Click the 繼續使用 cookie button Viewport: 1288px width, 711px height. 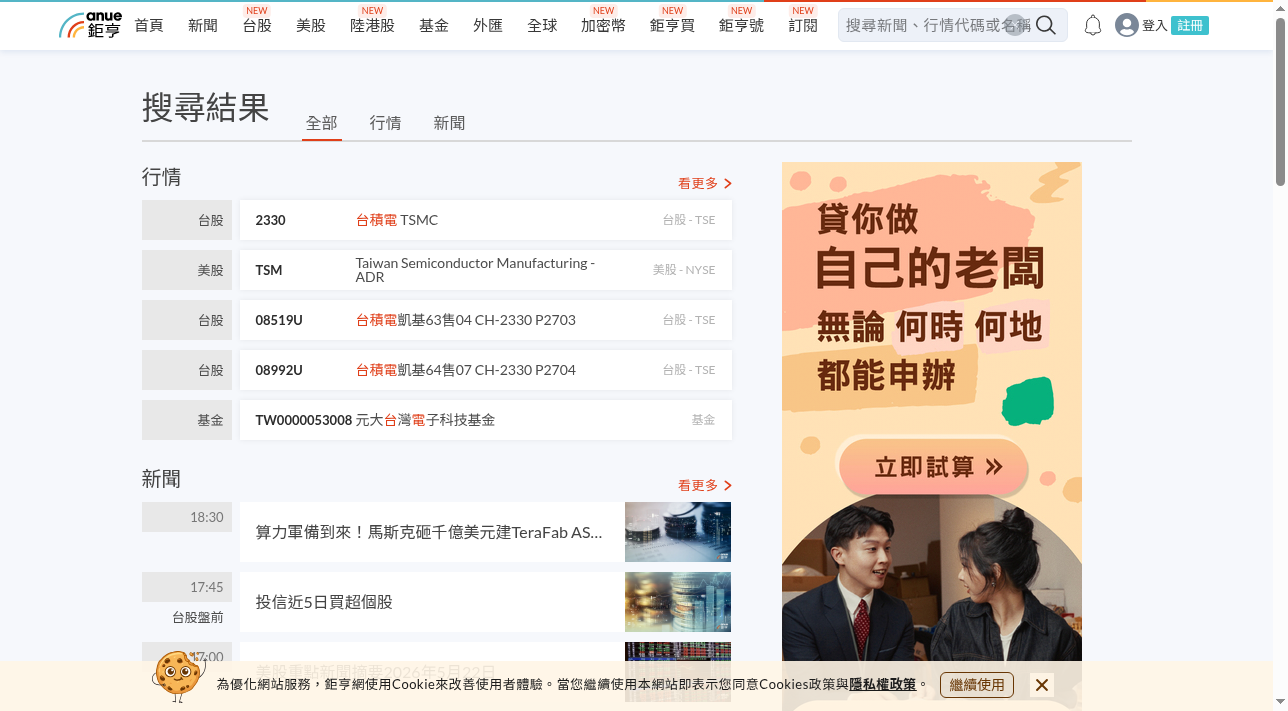[x=977, y=685]
